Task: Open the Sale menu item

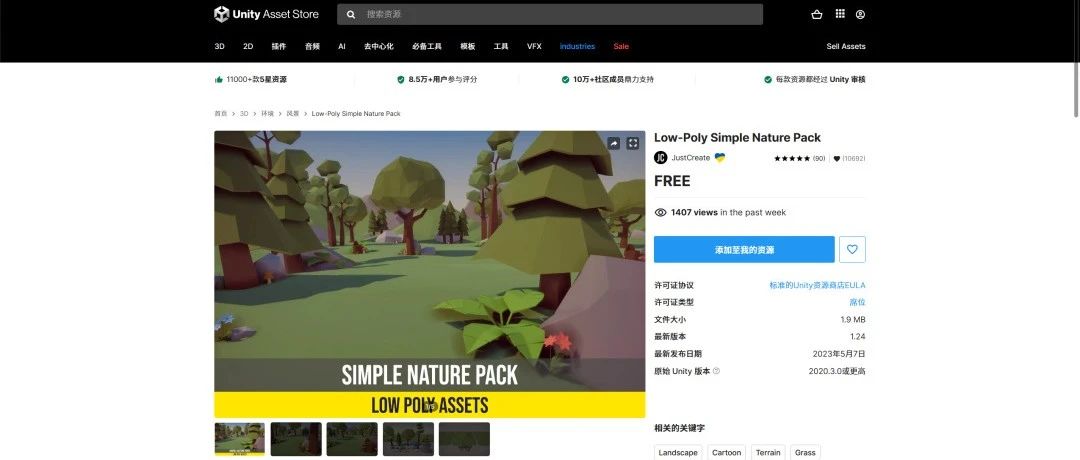Action: point(621,46)
